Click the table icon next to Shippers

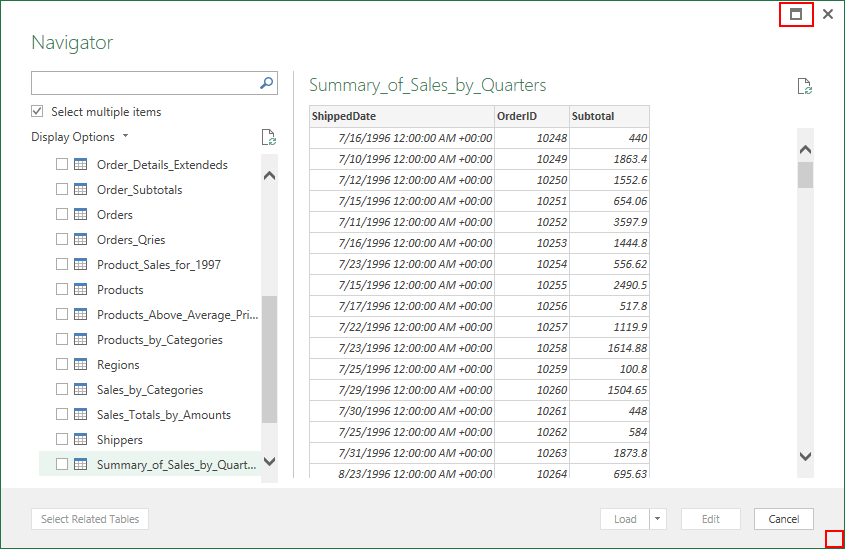[x=81, y=440]
